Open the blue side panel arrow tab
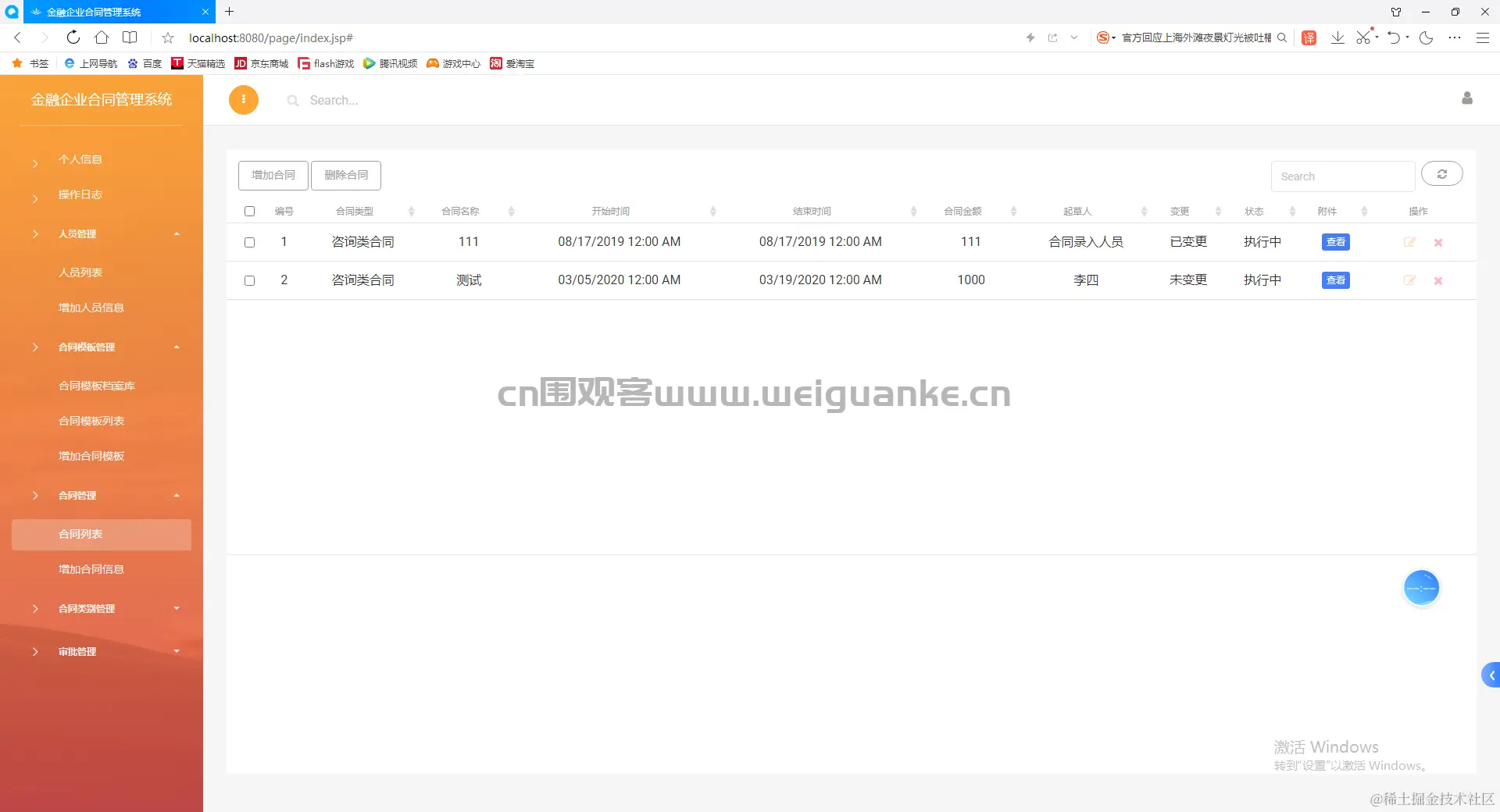 point(1491,675)
